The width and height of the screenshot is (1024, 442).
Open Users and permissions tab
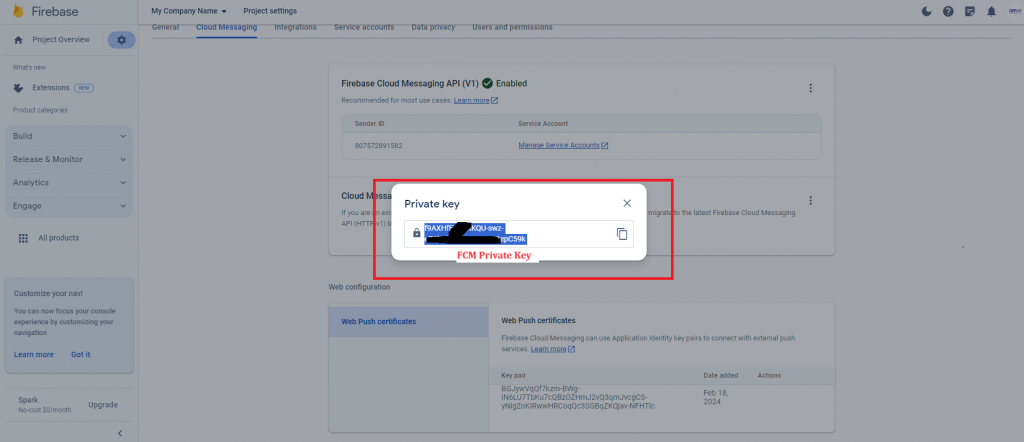tap(512, 27)
